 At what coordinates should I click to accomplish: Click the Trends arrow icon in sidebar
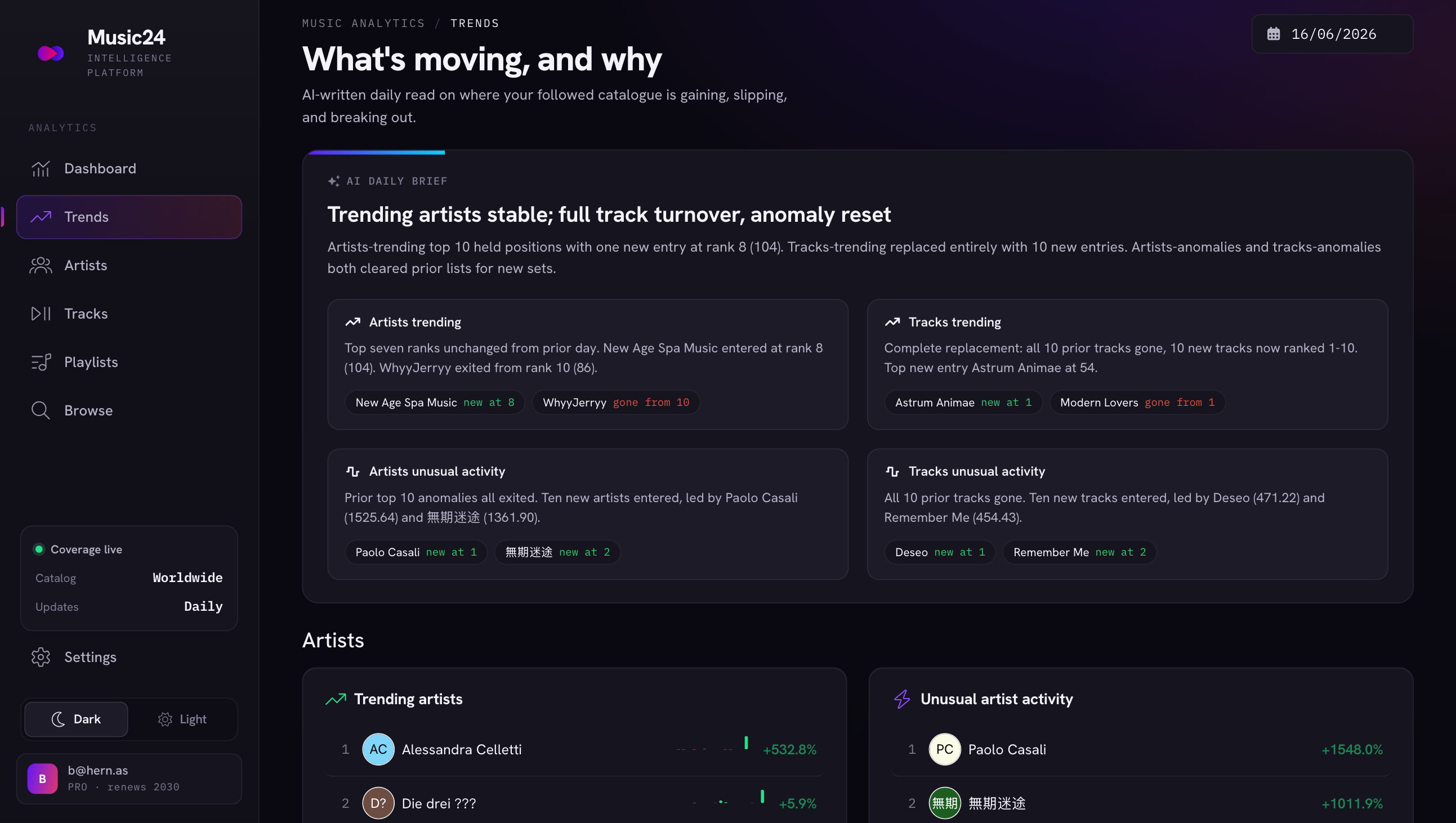[41, 217]
